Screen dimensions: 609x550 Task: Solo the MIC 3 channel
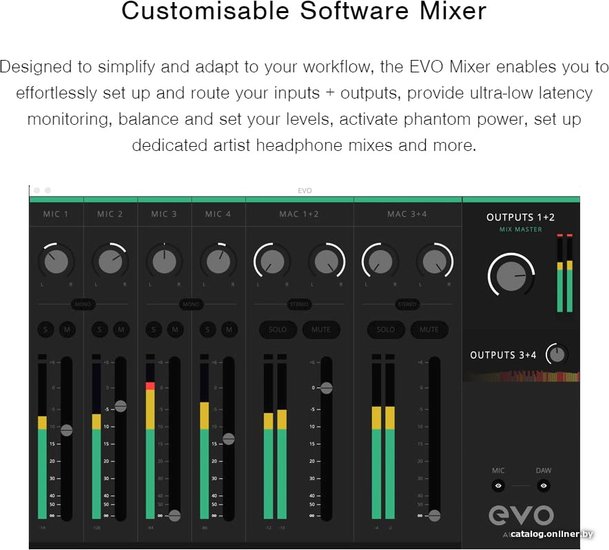click(x=153, y=330)
